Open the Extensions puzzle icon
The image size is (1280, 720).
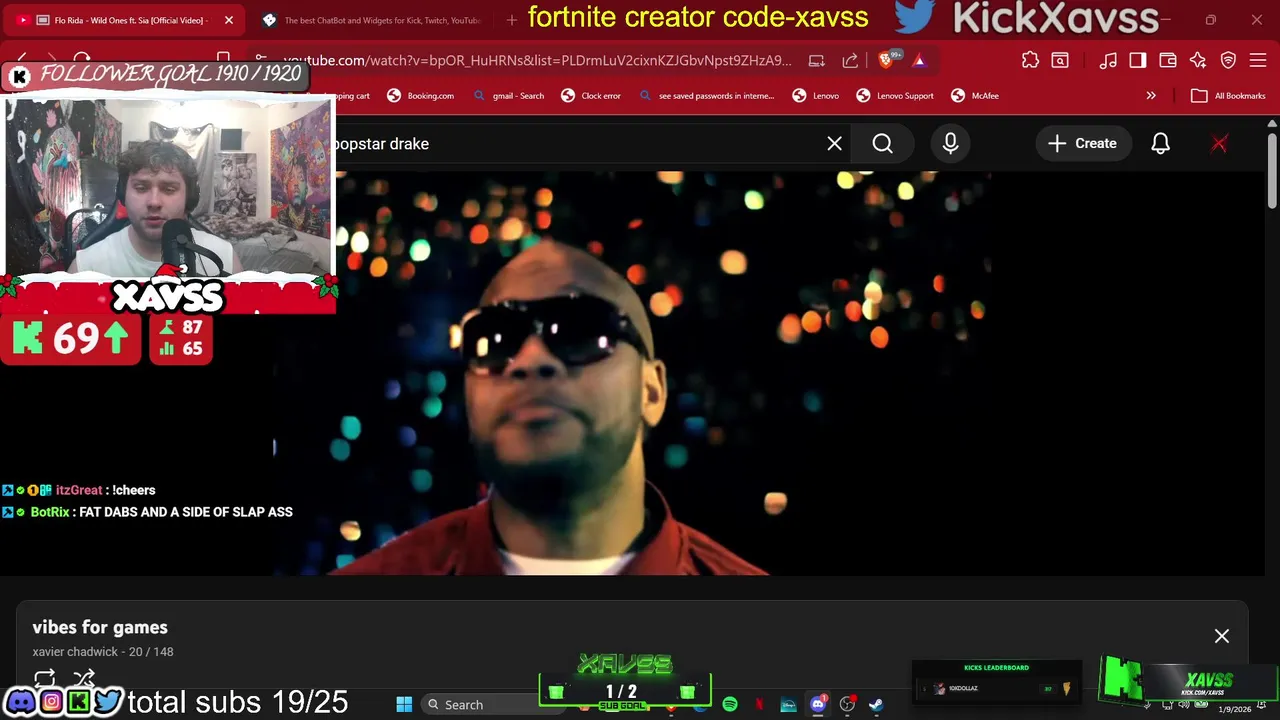pos(1030,61)
